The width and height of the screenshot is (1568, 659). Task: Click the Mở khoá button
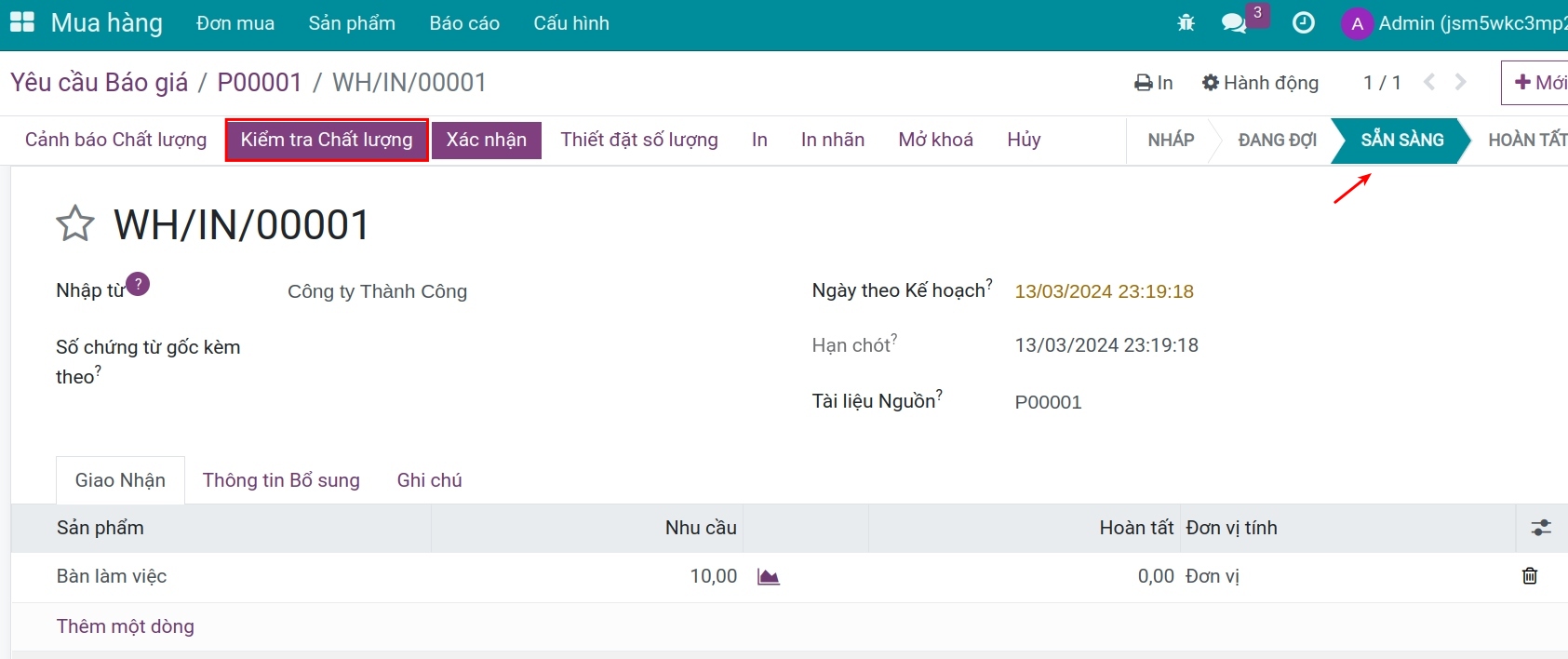tap(936, 140)
